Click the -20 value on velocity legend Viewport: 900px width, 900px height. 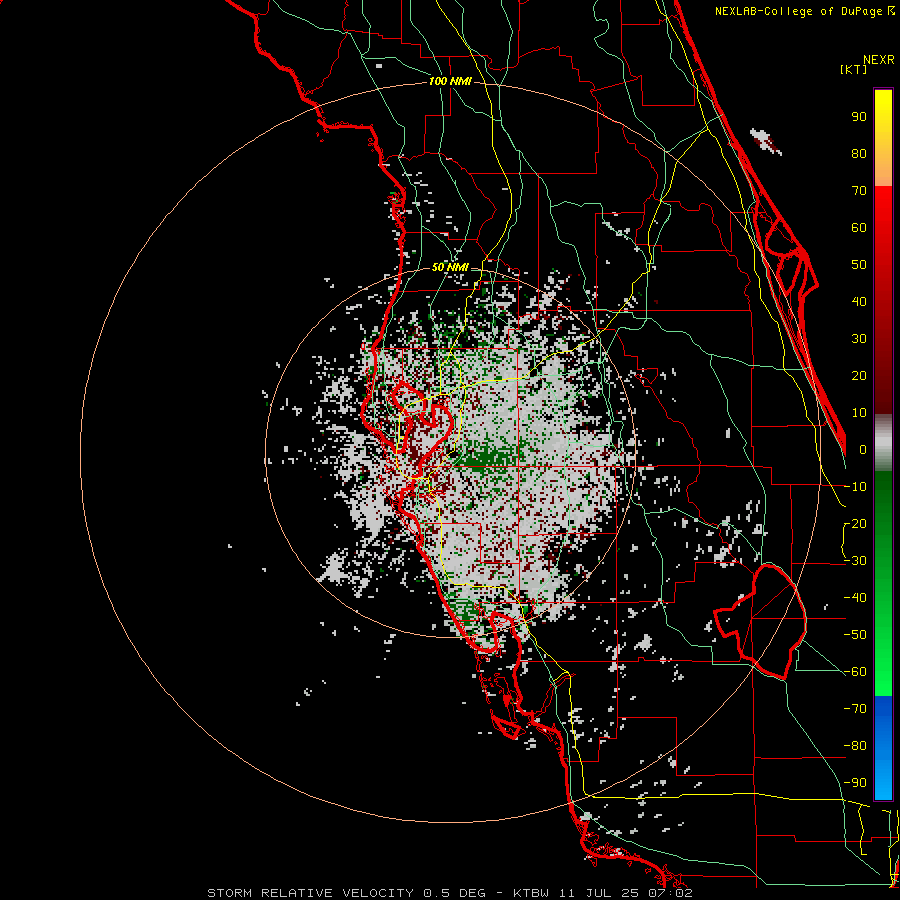(855, 523)
